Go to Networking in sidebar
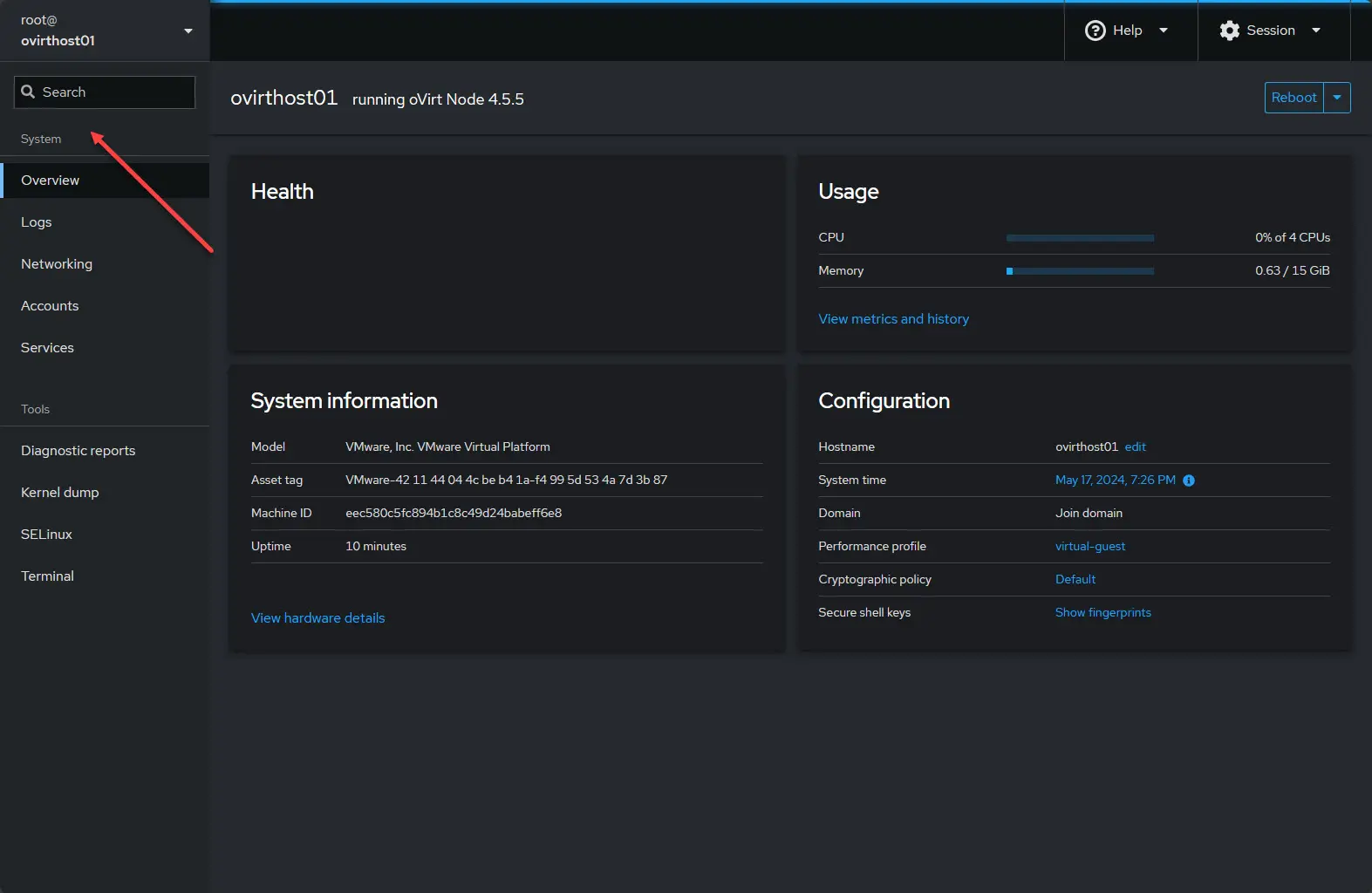 [x=57, y=264]
